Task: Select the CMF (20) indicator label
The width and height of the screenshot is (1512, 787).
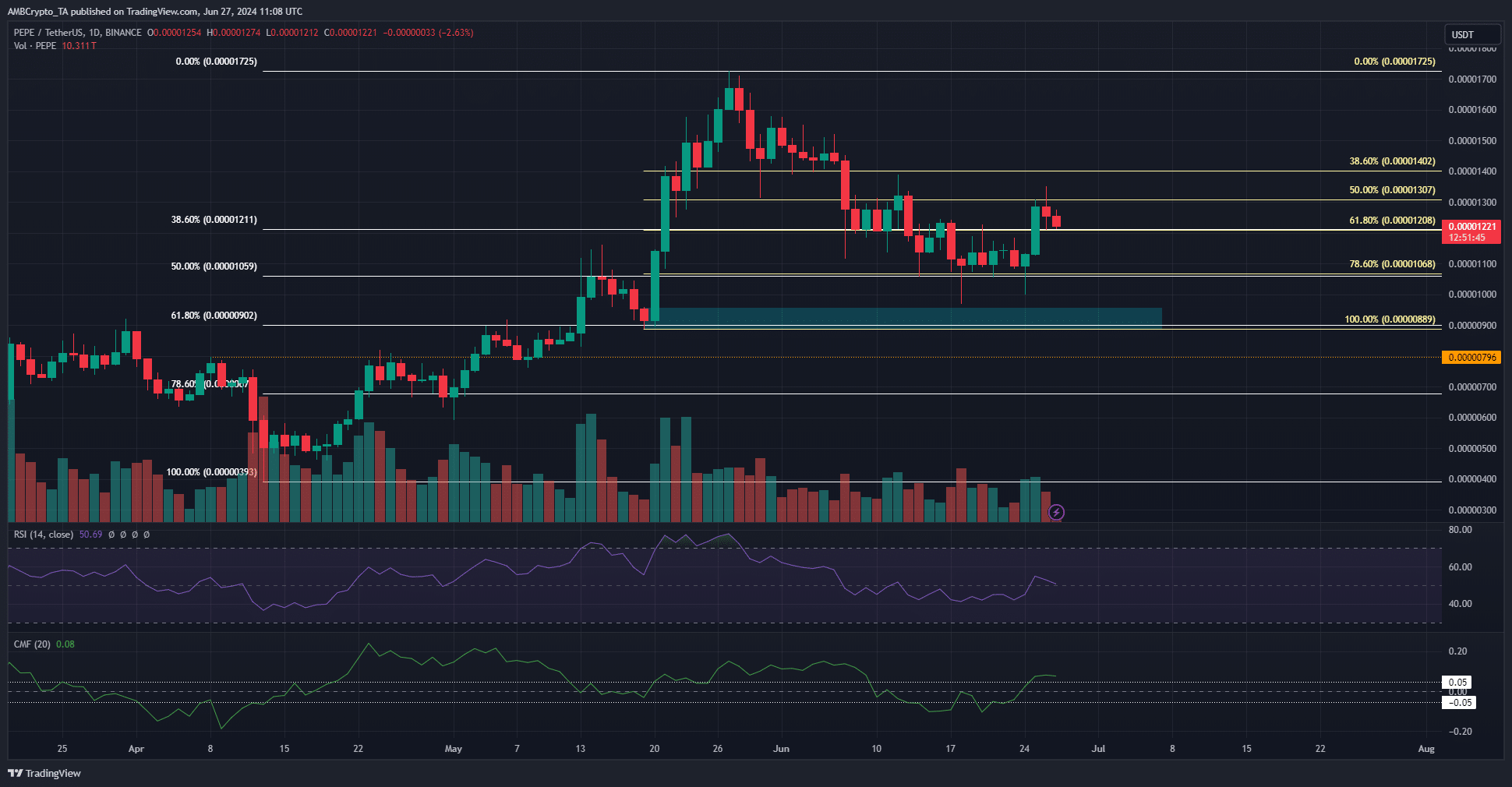Action: (32, 644)
